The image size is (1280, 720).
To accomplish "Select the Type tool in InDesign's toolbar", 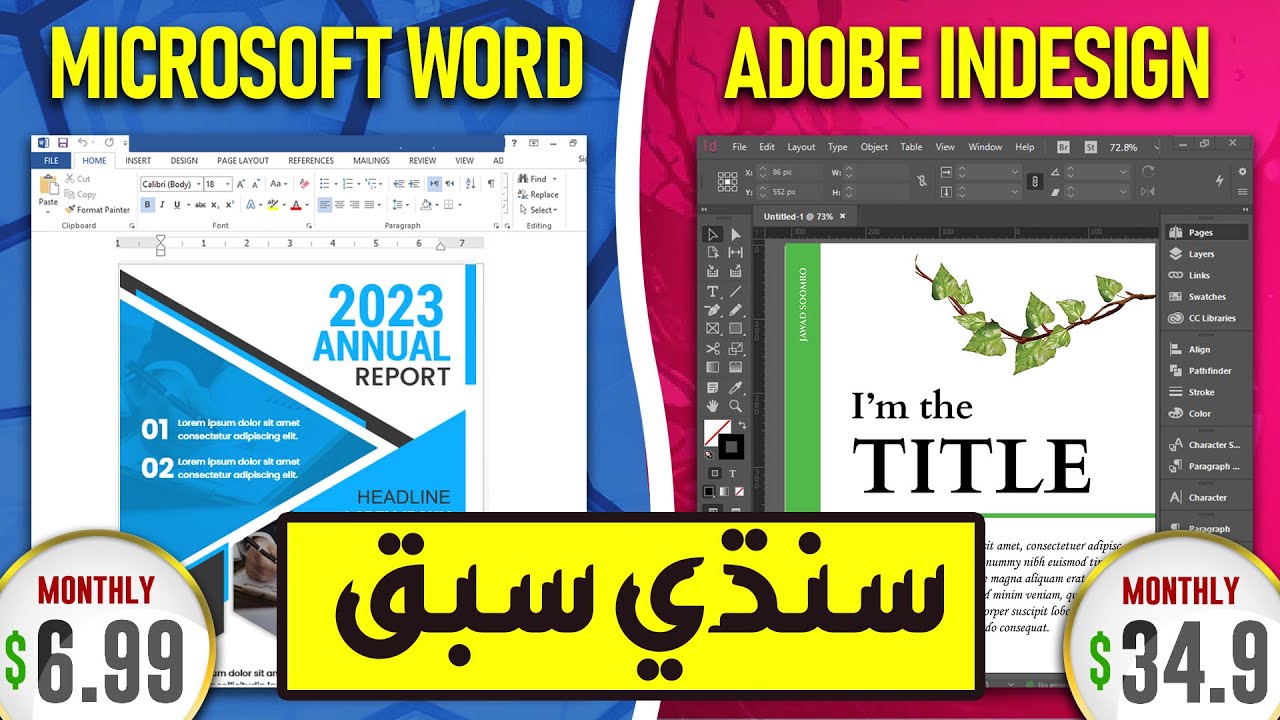I will point(712,292).
